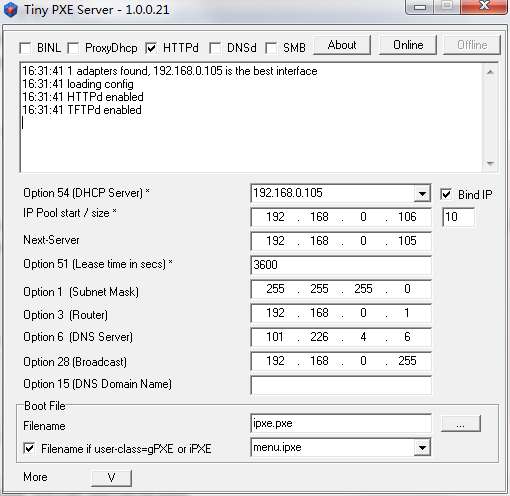Screen dimensions: 510x496
Task: Expand more options with the V button
Action: [111, 478]
